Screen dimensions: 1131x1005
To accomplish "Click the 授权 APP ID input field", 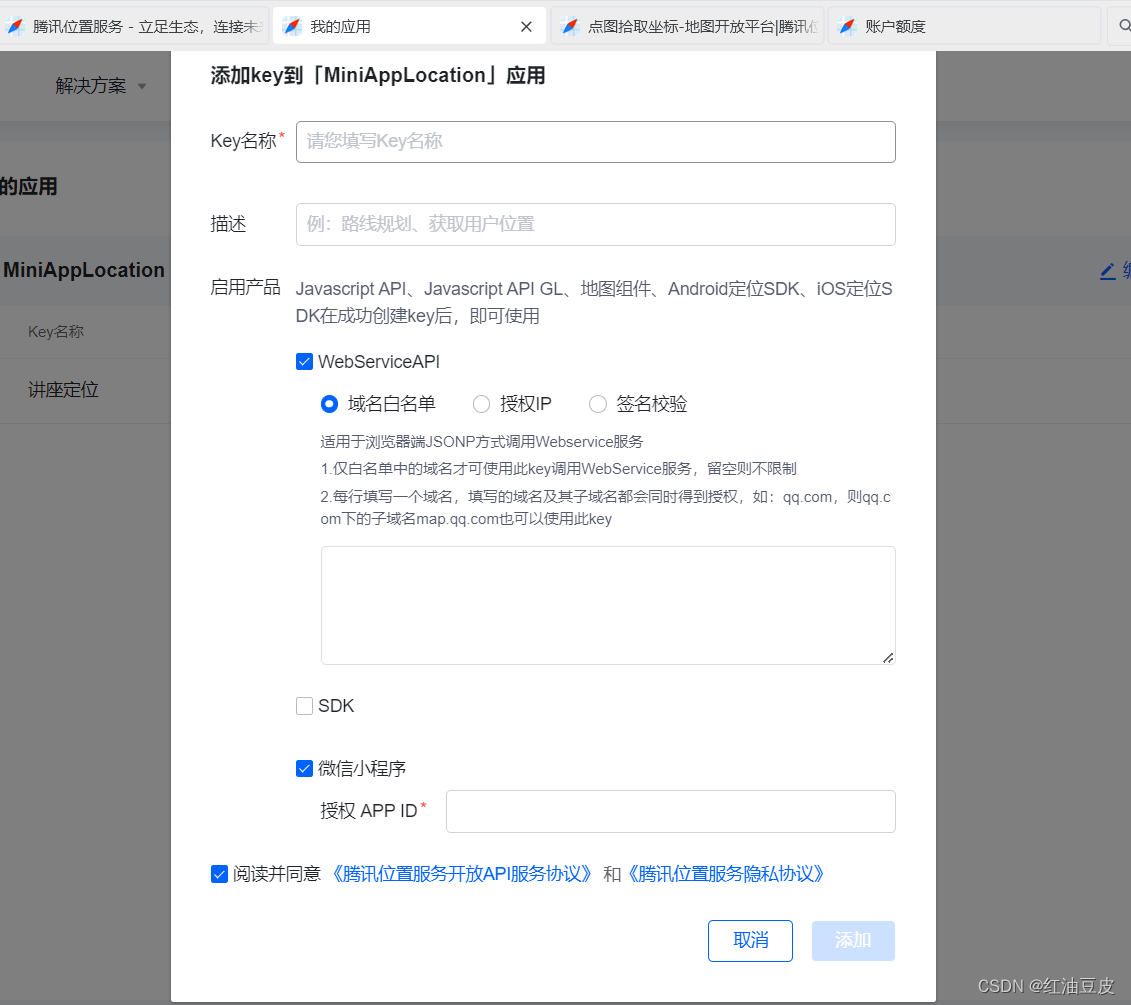I will 670,811.
